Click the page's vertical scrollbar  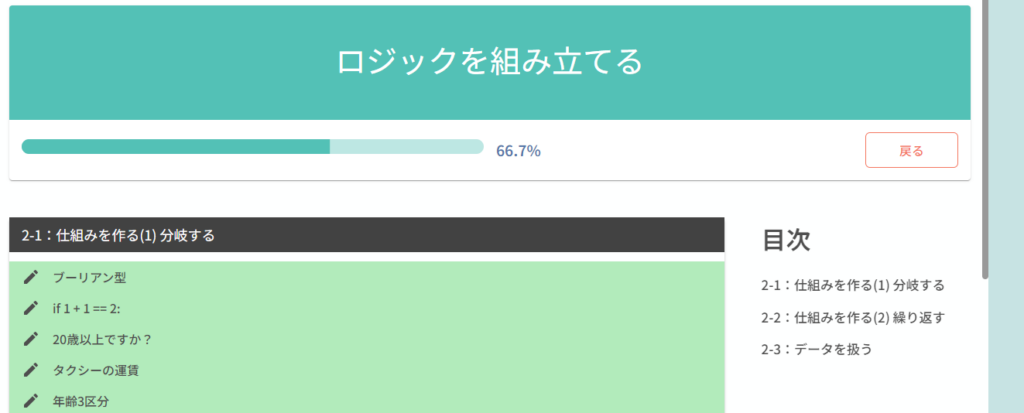[985, 140]
